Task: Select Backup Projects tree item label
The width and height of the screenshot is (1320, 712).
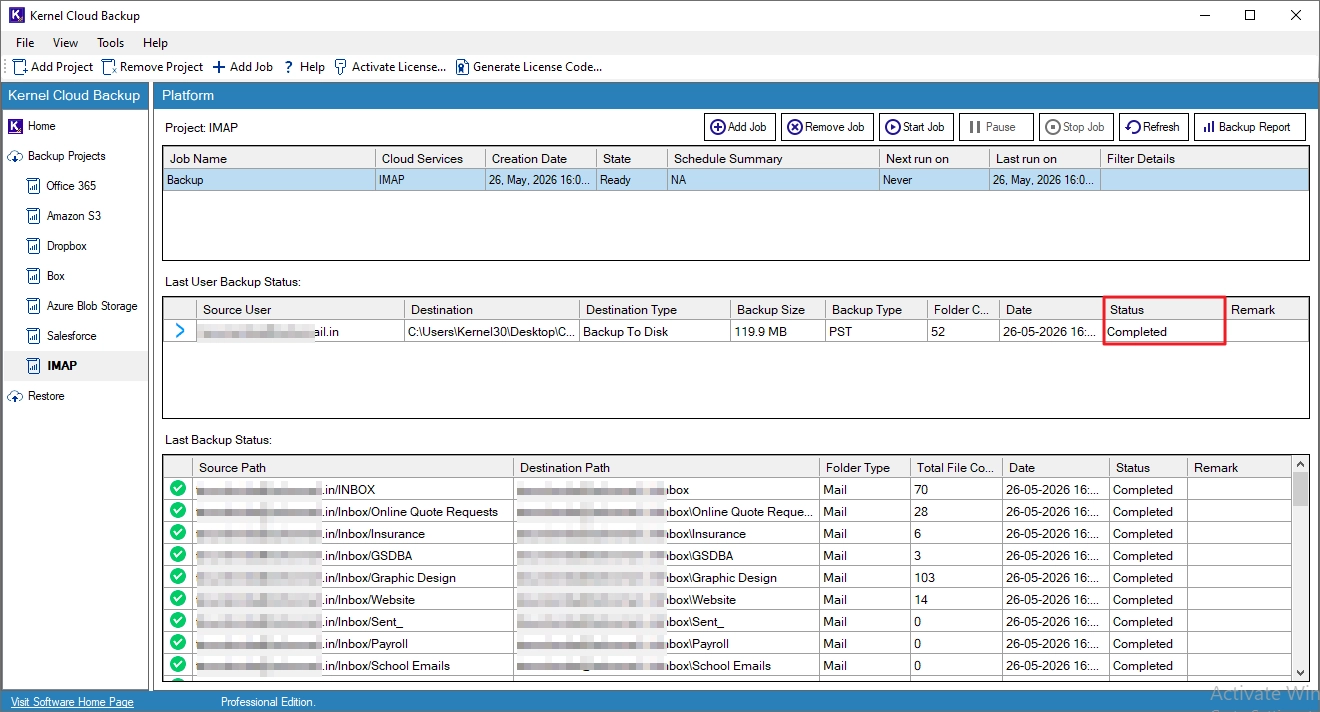Action: coord(66,156)
